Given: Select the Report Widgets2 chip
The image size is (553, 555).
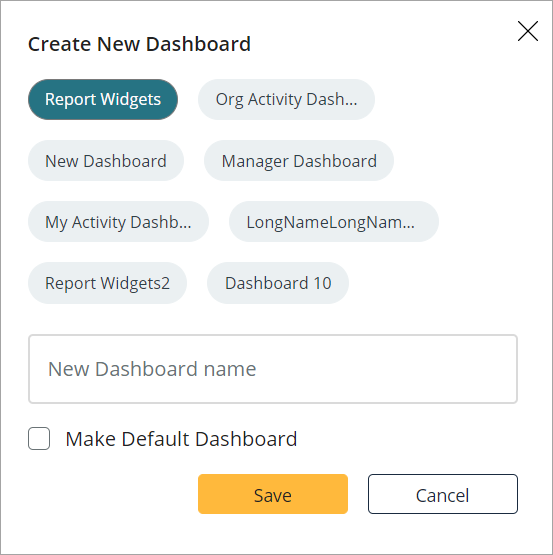Looking at the screenshot, I should point(107,283).
